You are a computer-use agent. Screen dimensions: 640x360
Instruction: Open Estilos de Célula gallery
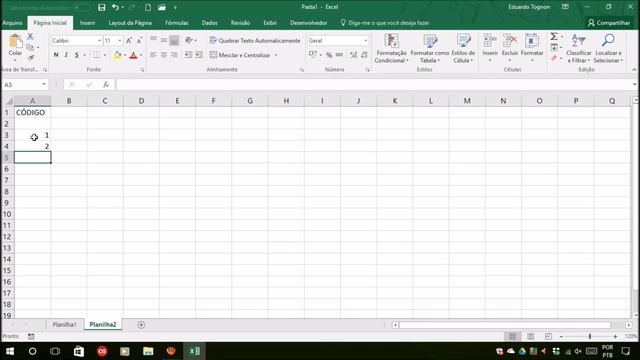[463, 49]
